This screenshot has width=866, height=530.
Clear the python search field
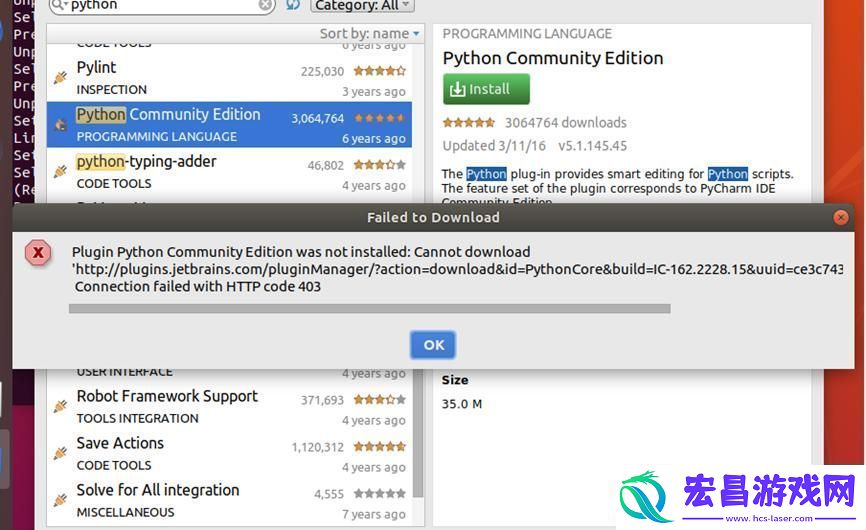point(265,5)
